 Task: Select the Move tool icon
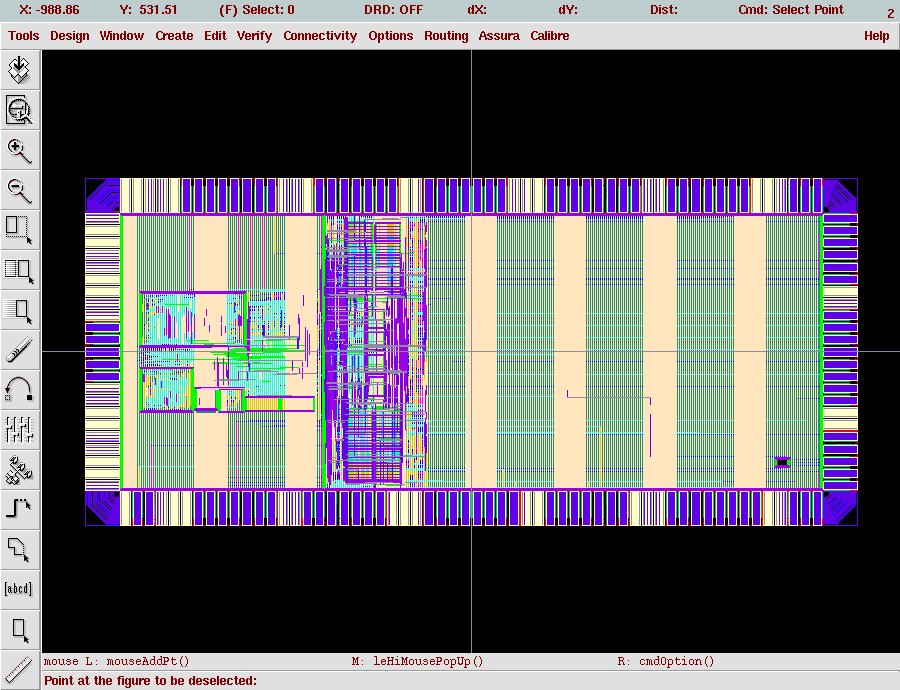20,309
